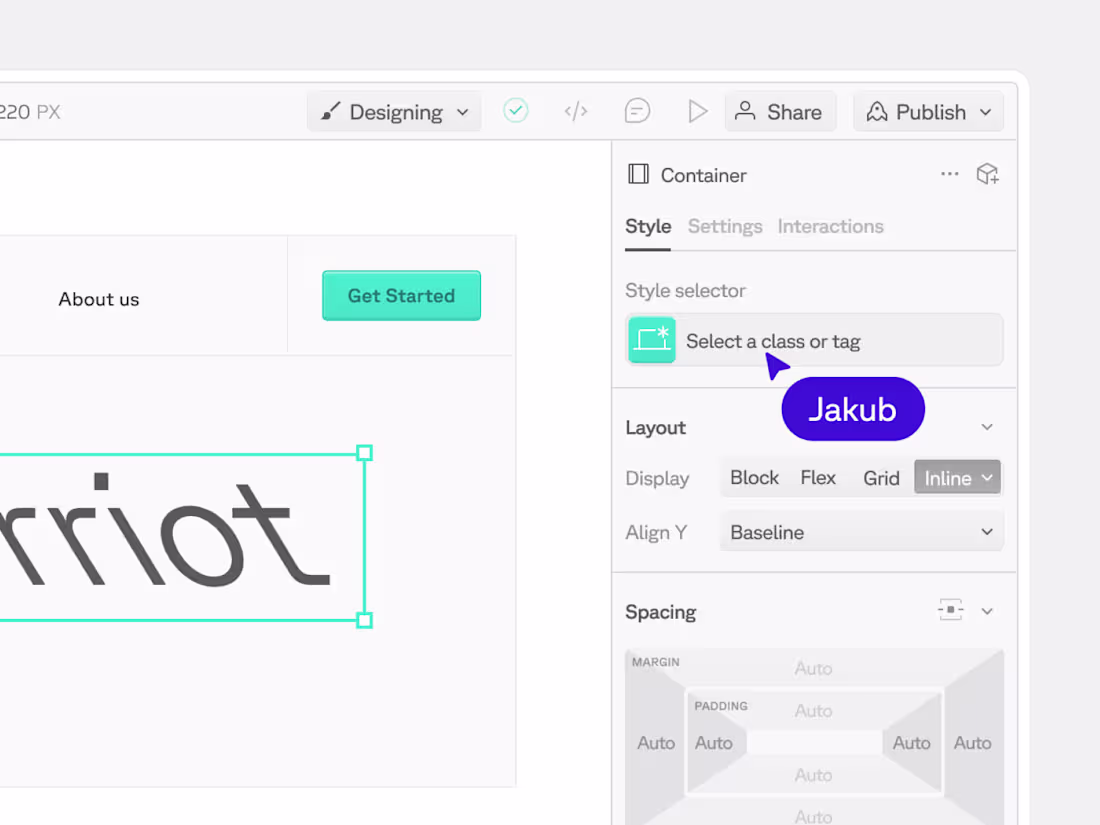Viewport: 1100px width, 825px height.
Task: Set display to Flex
Action: click(818, 478)
